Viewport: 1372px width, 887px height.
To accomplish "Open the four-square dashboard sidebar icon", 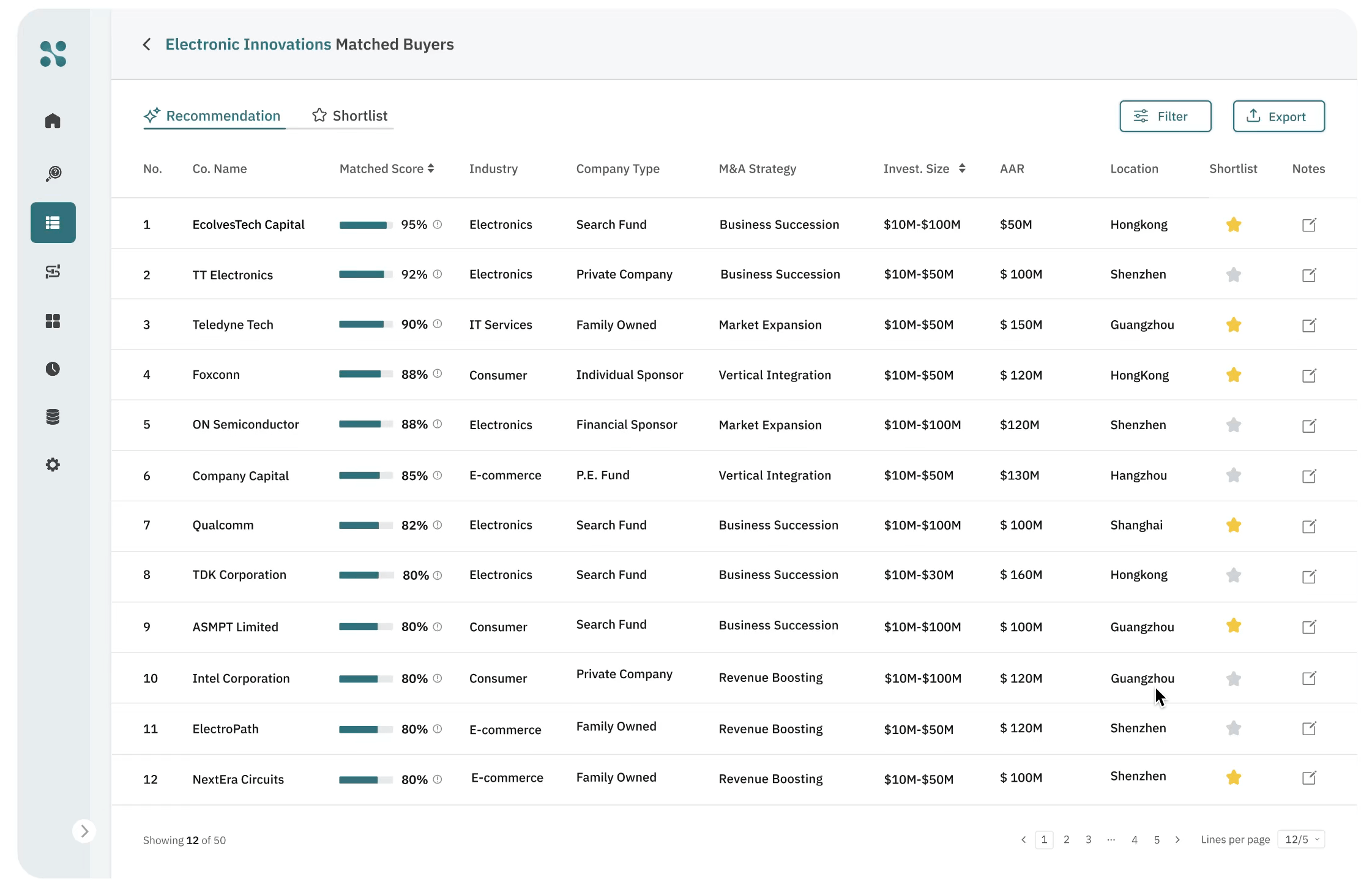I will click(x=53, y=321).
